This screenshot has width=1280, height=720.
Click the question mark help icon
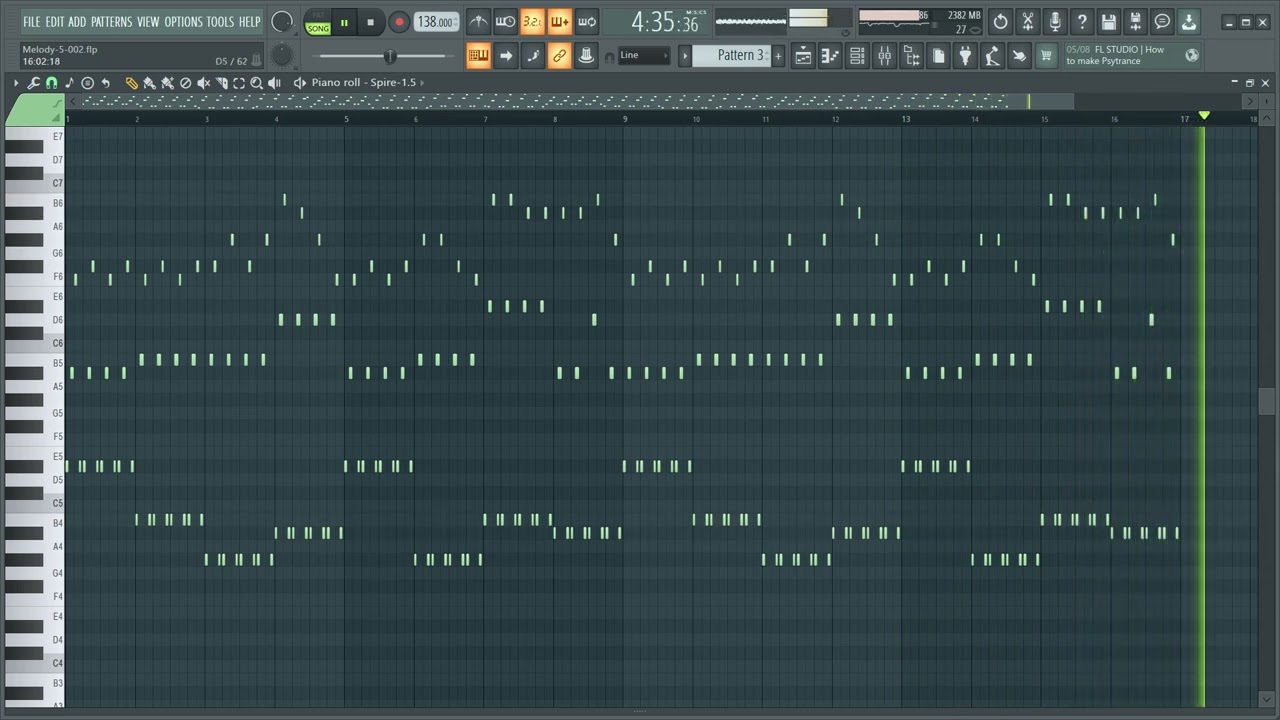coord(1081,21)
